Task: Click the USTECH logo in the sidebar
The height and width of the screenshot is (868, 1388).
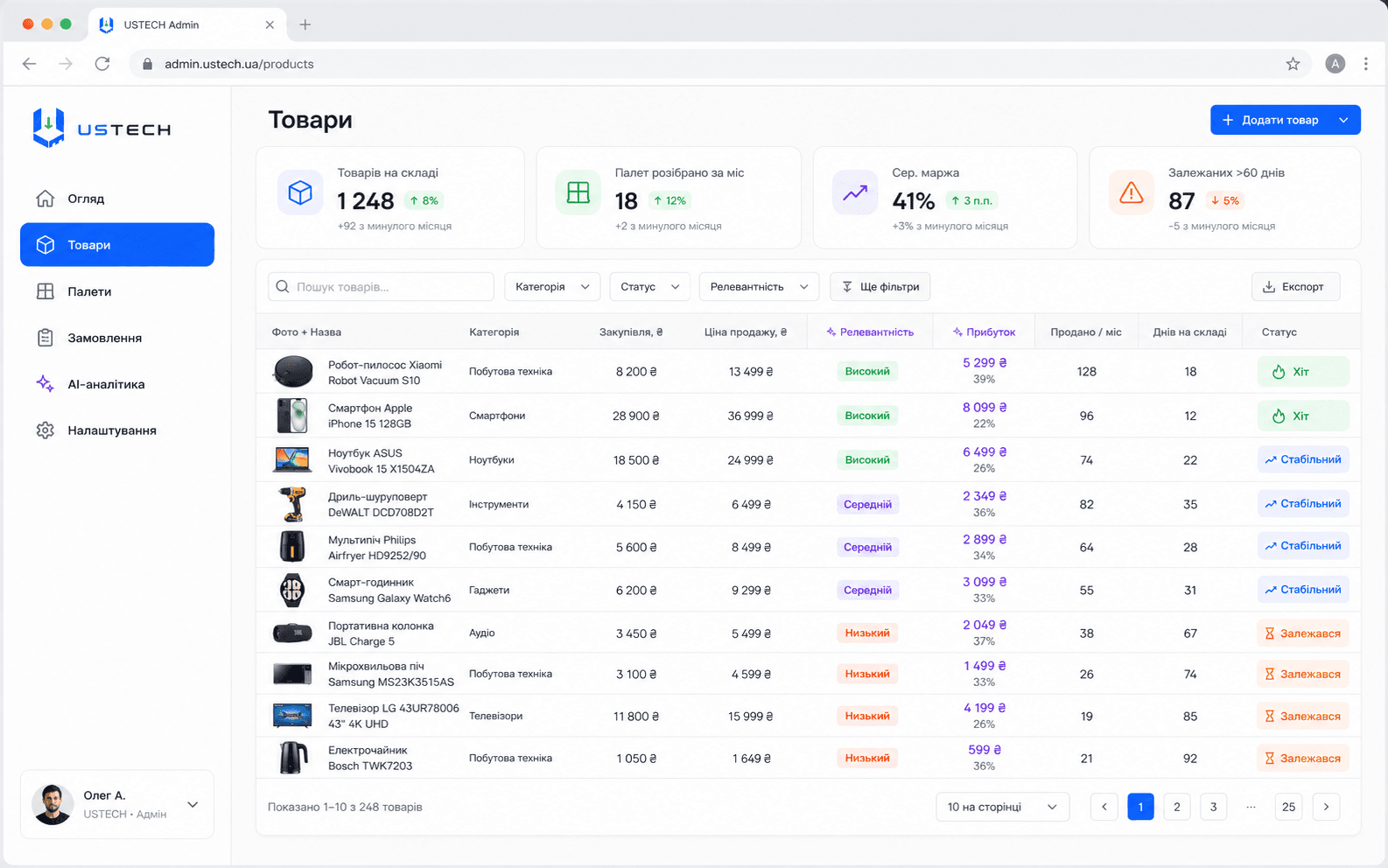Action: (102, 128)
